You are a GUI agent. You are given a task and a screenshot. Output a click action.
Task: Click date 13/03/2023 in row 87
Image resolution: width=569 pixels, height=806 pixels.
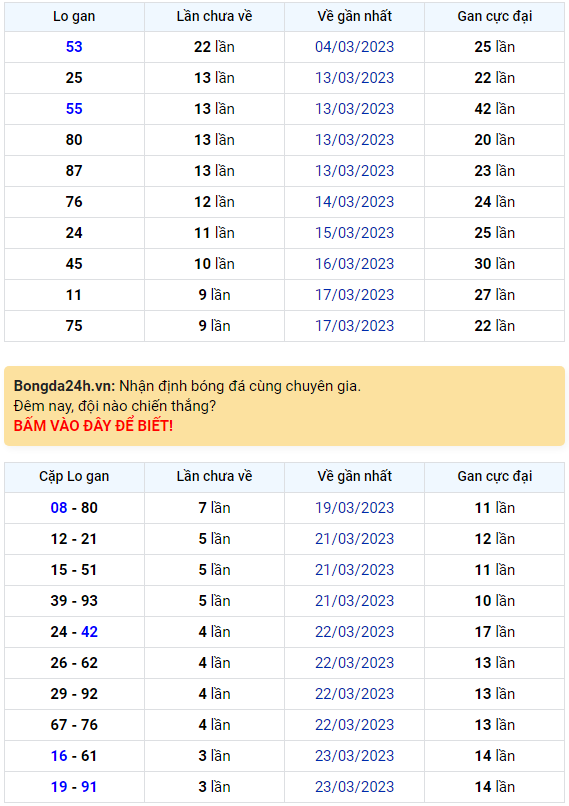click(x=355, y=171)
